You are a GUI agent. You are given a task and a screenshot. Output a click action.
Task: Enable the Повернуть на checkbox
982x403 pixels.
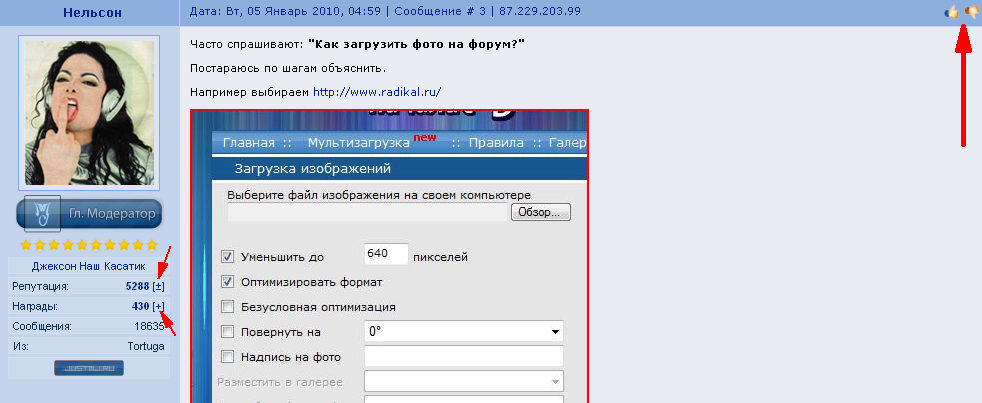pyautogui.click(x=227, y=332)
